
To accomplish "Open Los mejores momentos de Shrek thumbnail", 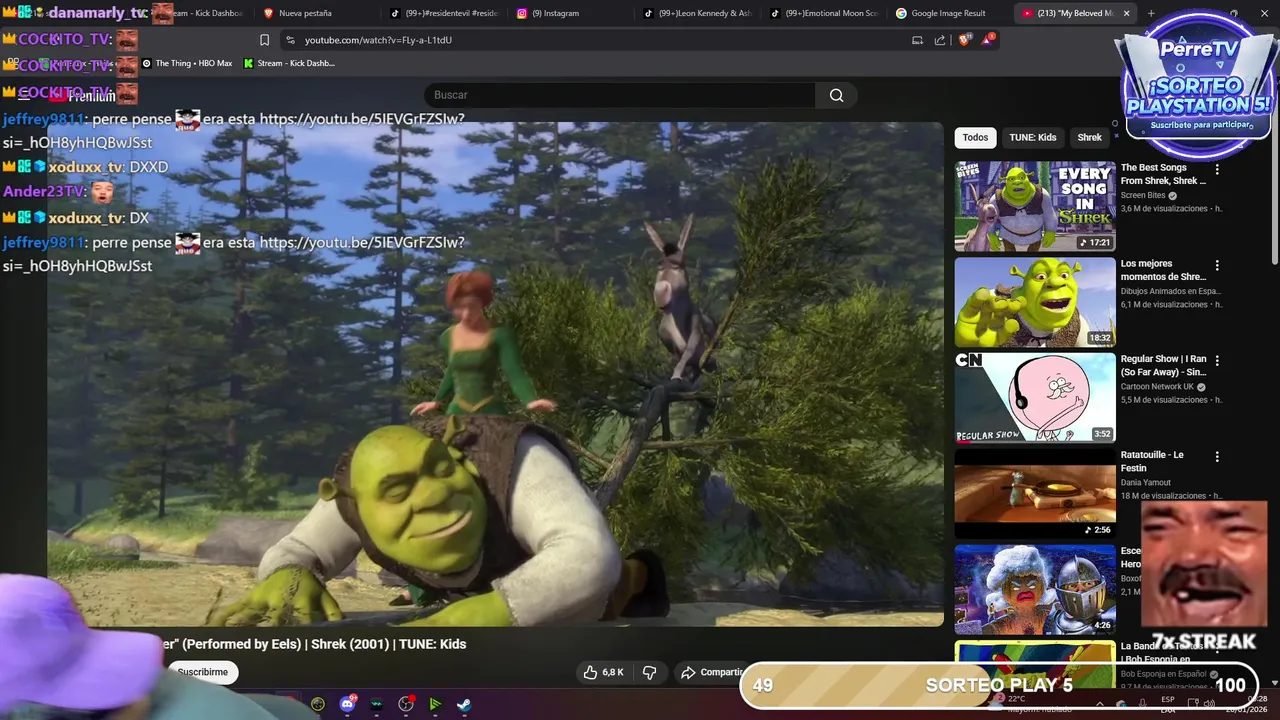I will 1035,302.
